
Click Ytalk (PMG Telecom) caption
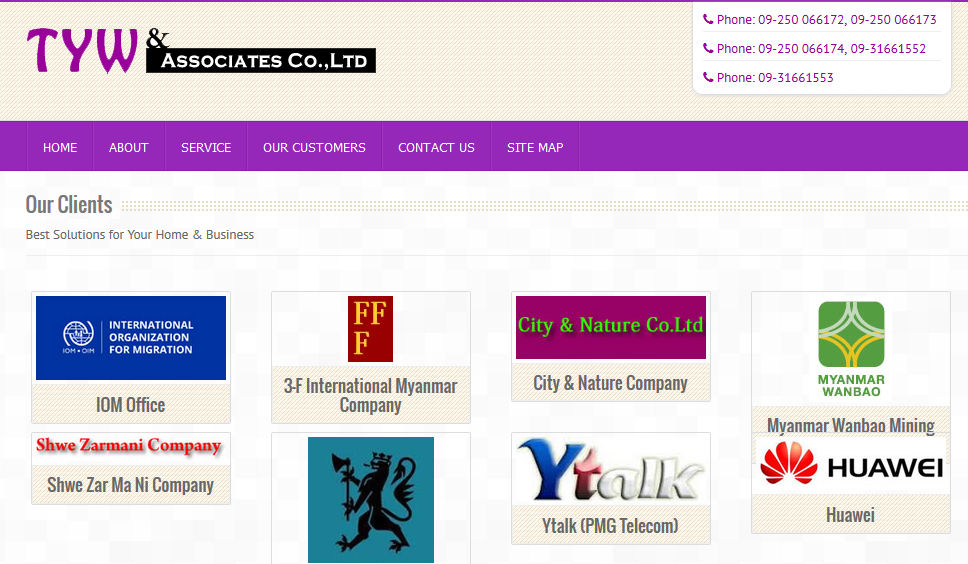pyautogui.click(x=611, y=526)
